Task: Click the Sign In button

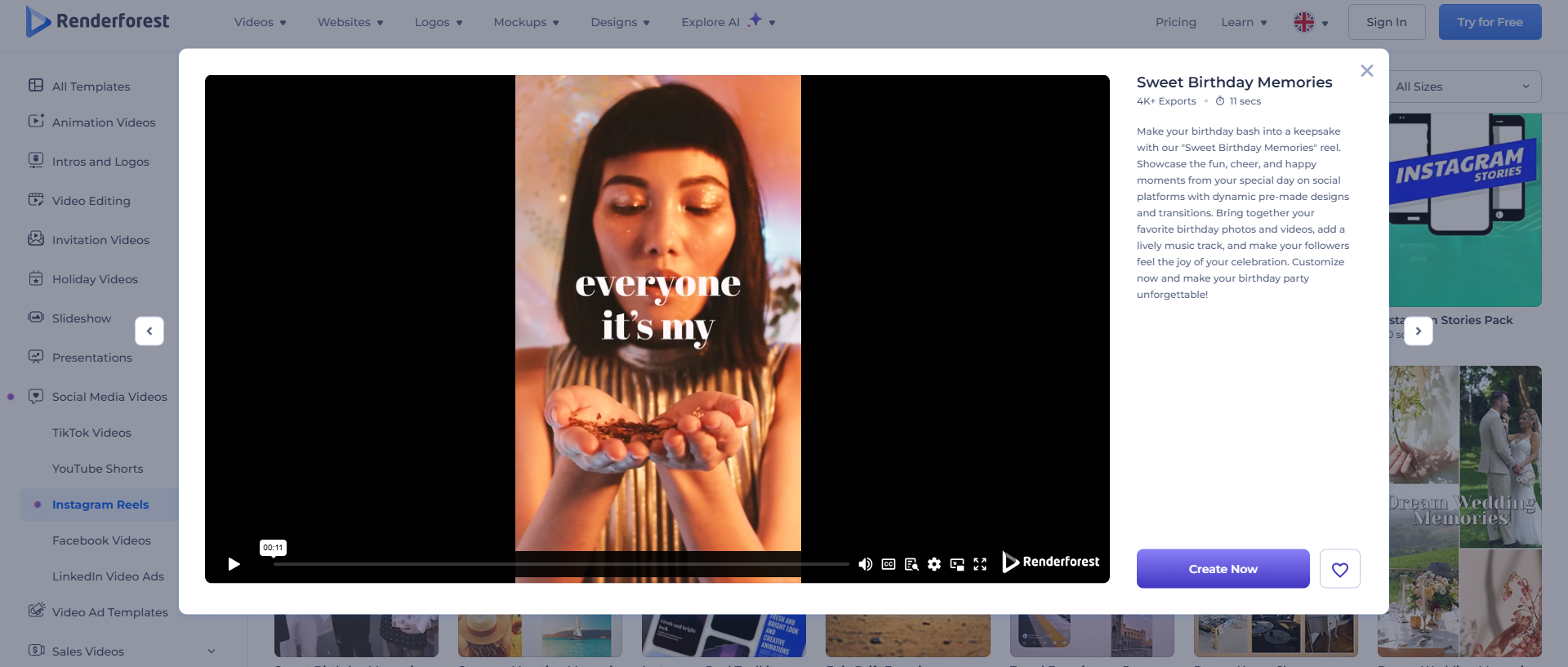Action: (x=1387, y=22)
